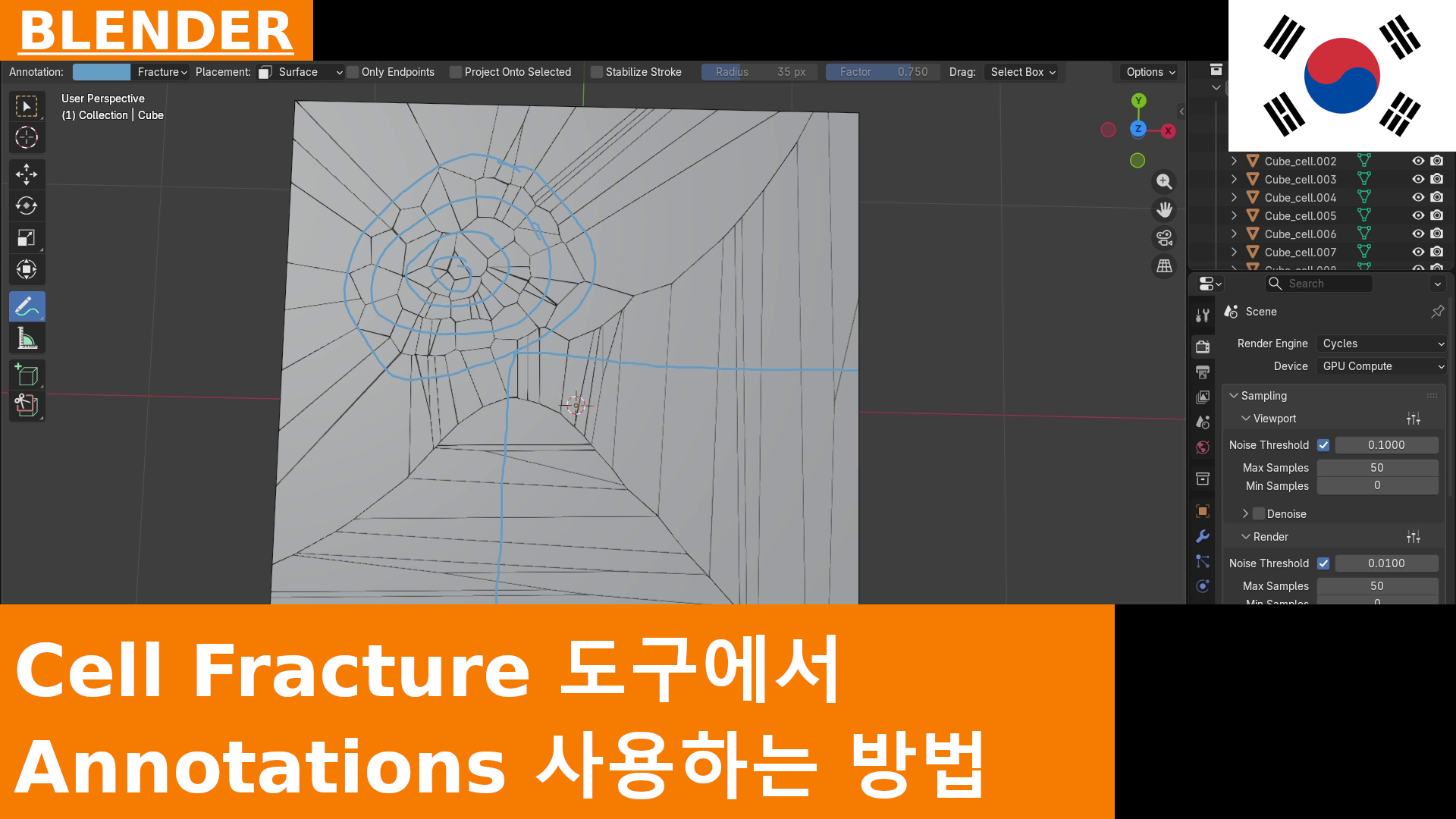Open the Options menu
This screenshot has height=819, width=1456.
(x=1150, y=72)
